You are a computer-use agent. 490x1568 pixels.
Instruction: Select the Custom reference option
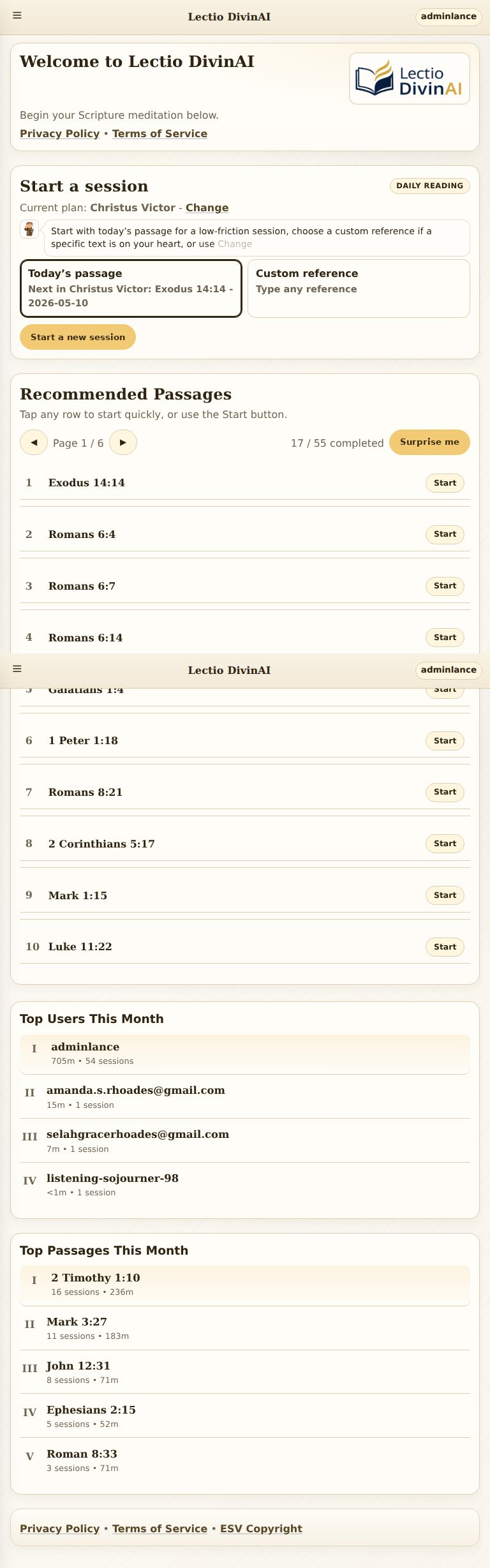[359, 288]
